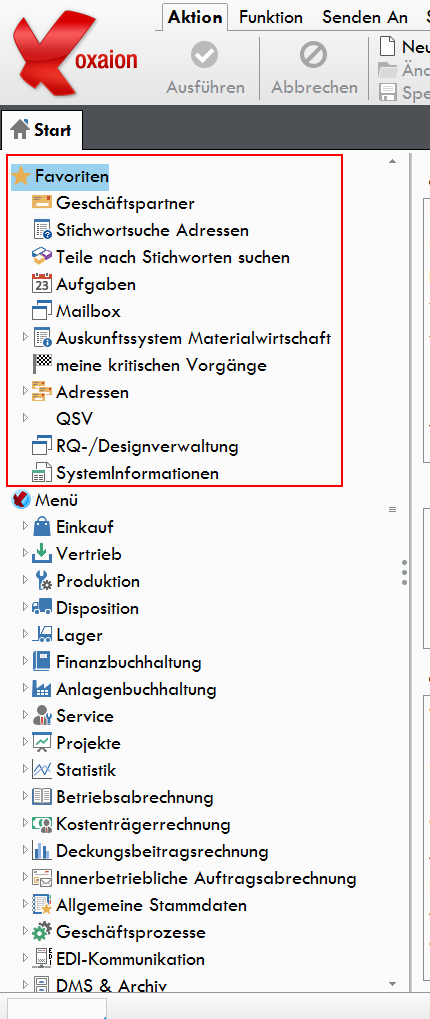Image resolution: width=430 pixels, height=1019 pixels.
Task: Expand the QSV tree node
Action: click(x=25, y=419)
